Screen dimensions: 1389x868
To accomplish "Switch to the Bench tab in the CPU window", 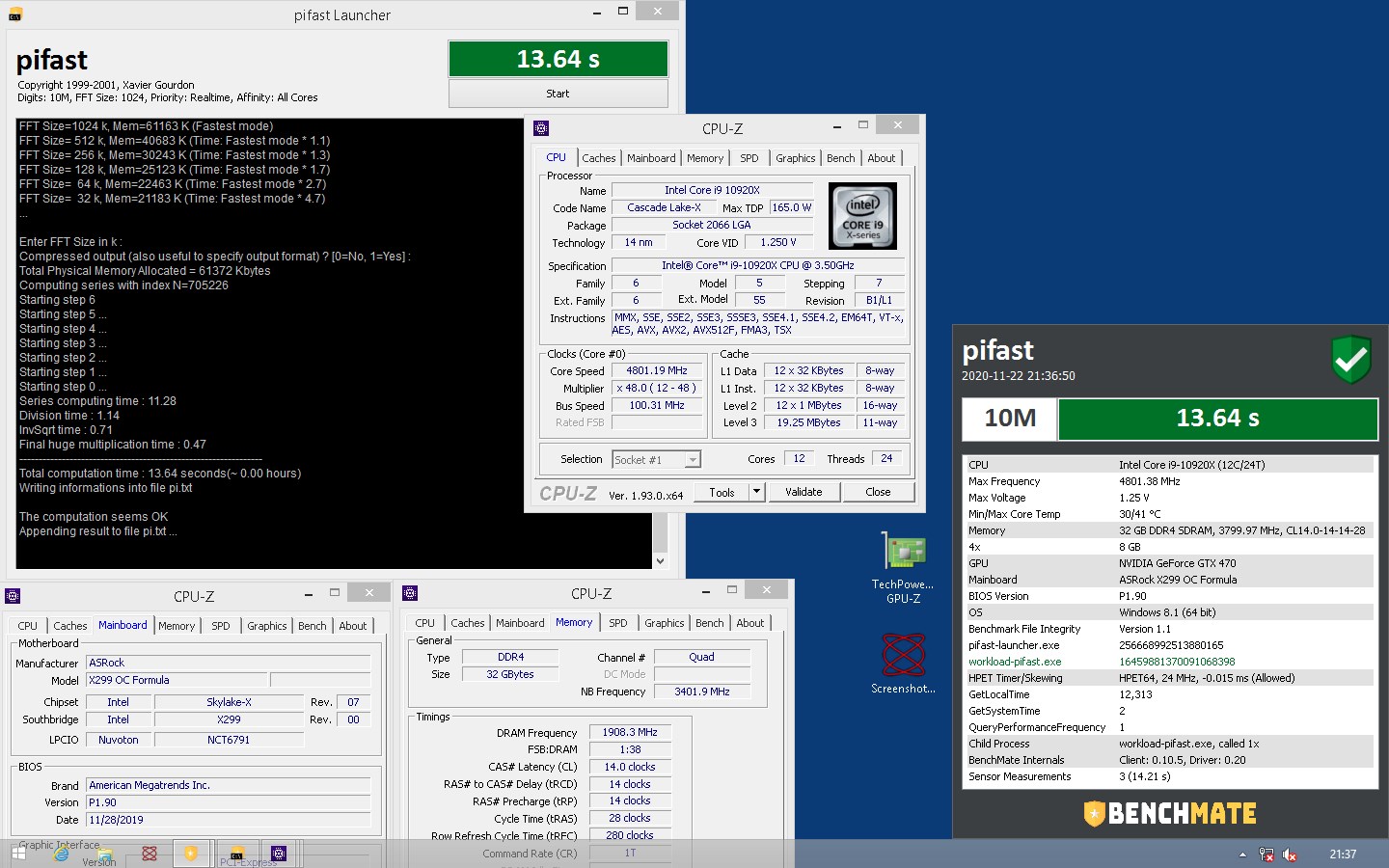I will [841, 158].
